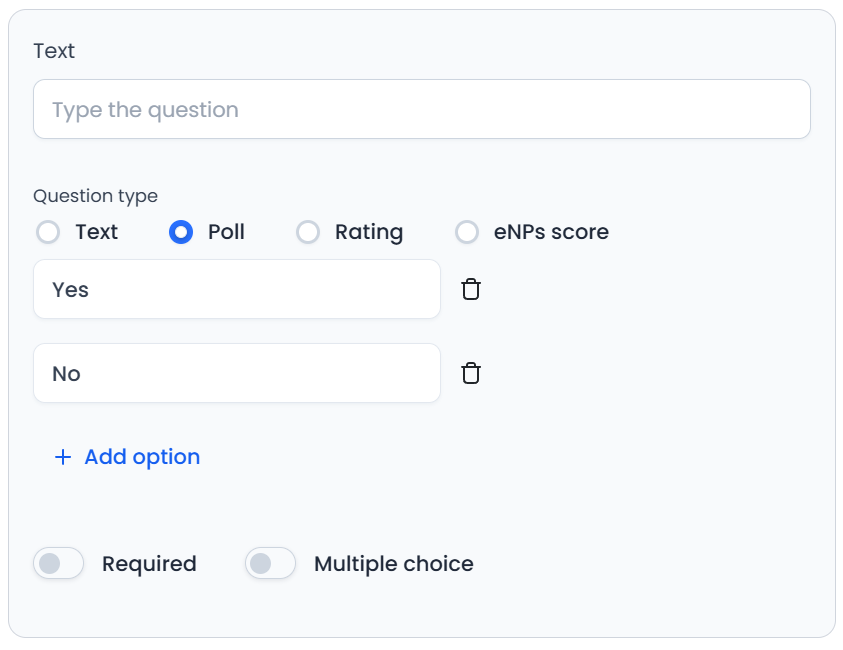Turn on the Multiple choice switch
Image resolution: width=843 pixels, height=650 pixels.
pos(271,564)
